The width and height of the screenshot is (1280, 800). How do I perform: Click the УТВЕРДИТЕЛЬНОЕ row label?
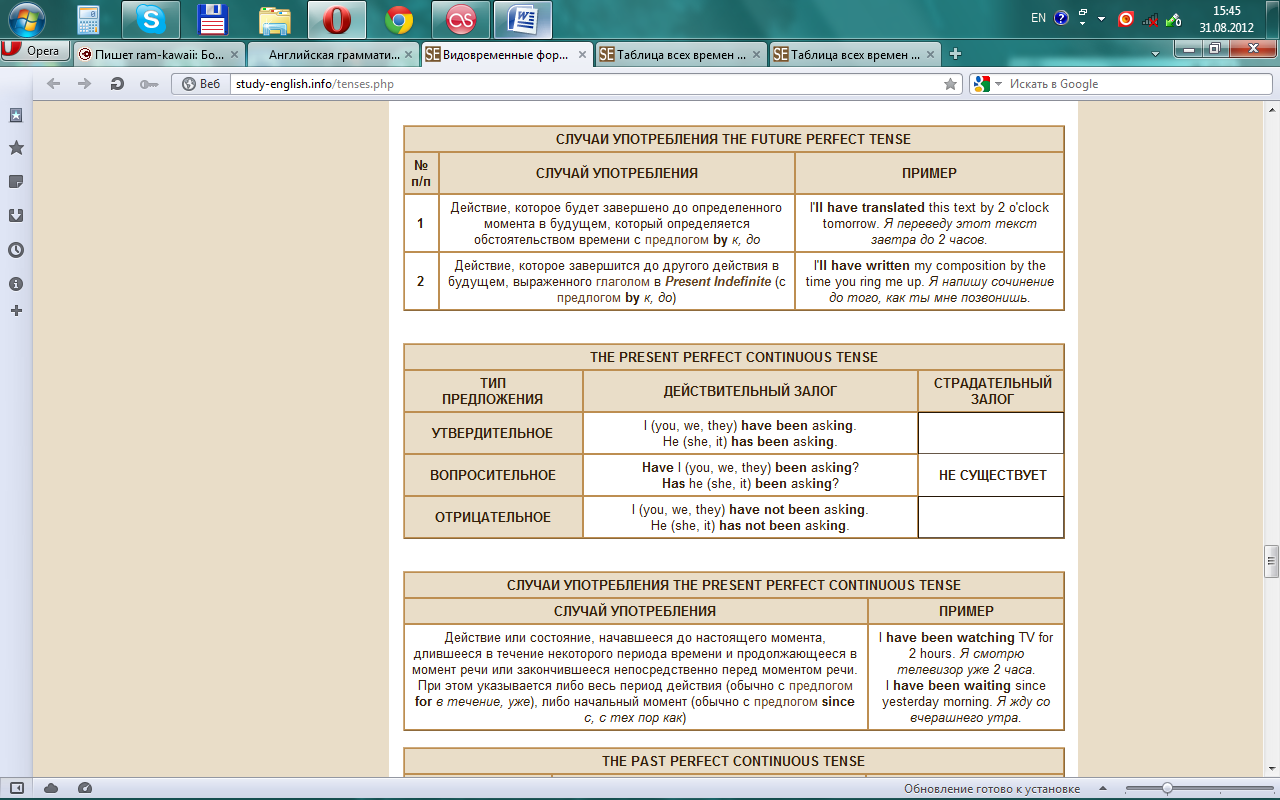pos(491,433)
